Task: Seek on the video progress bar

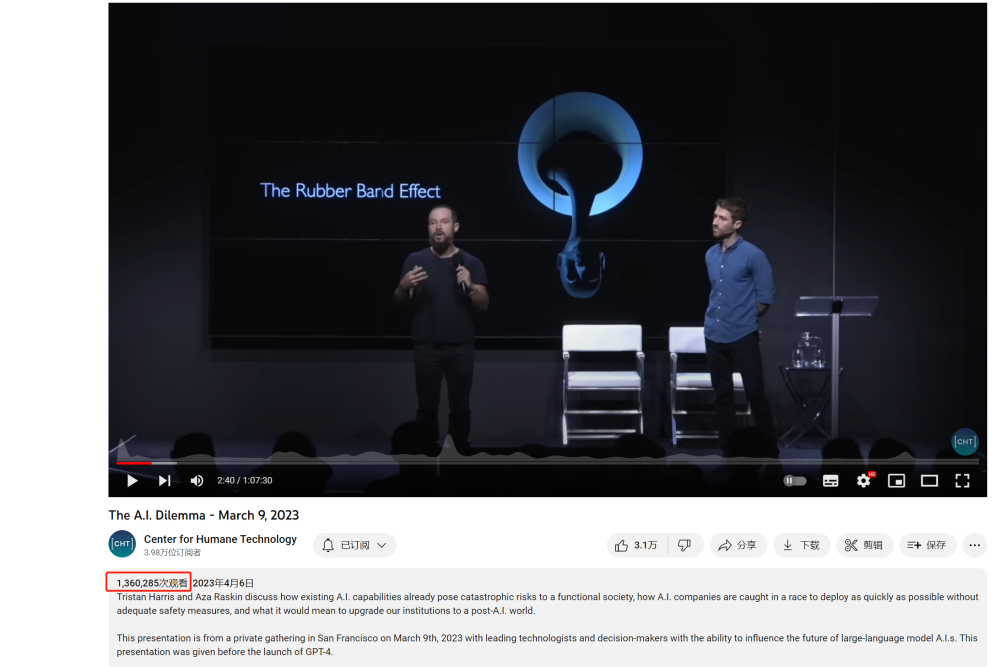Action: (x=547, y=463)
